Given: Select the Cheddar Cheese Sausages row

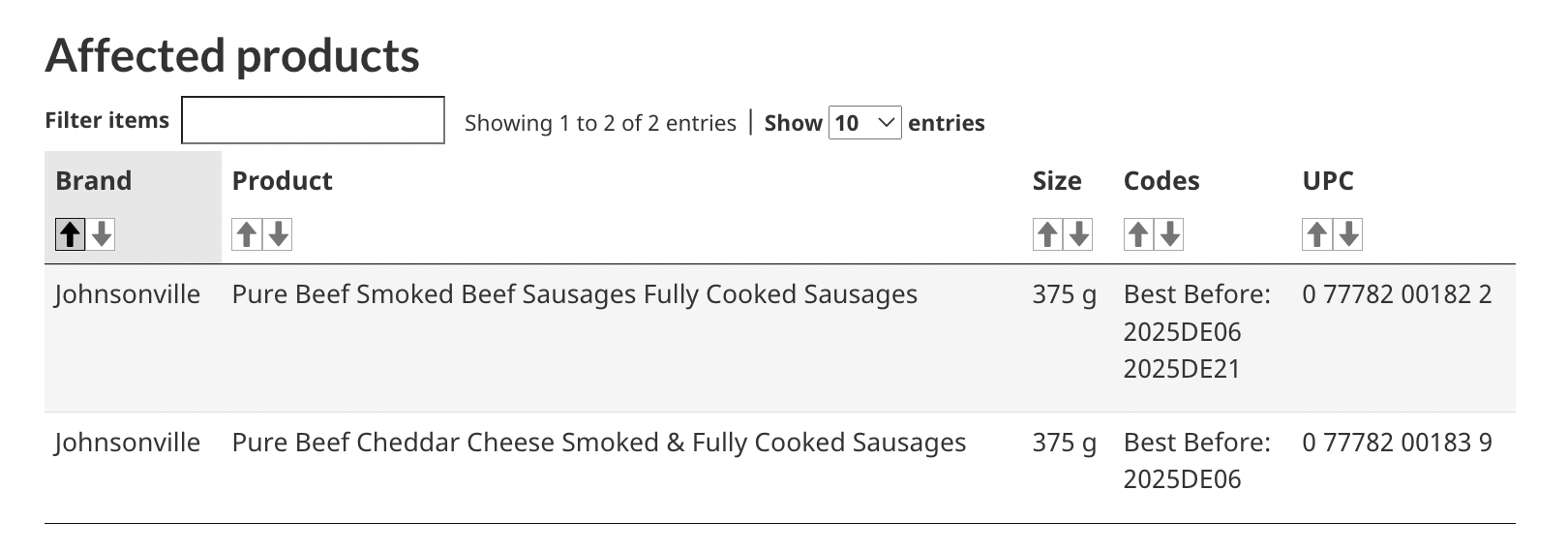Looking at the screenshot, I should tap(780, 468).
